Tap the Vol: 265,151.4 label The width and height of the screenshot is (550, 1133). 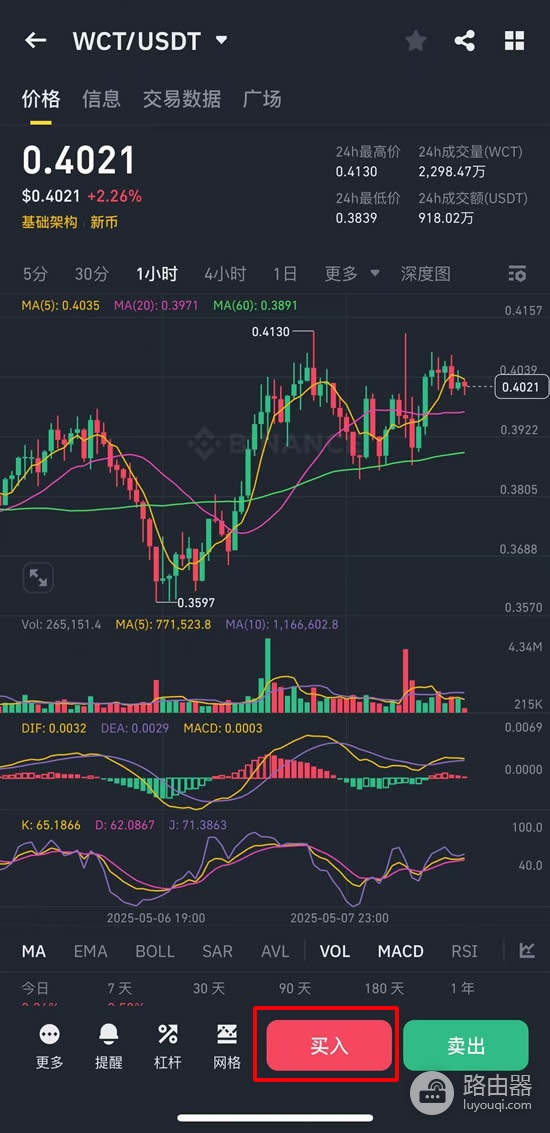coord(61,624)
